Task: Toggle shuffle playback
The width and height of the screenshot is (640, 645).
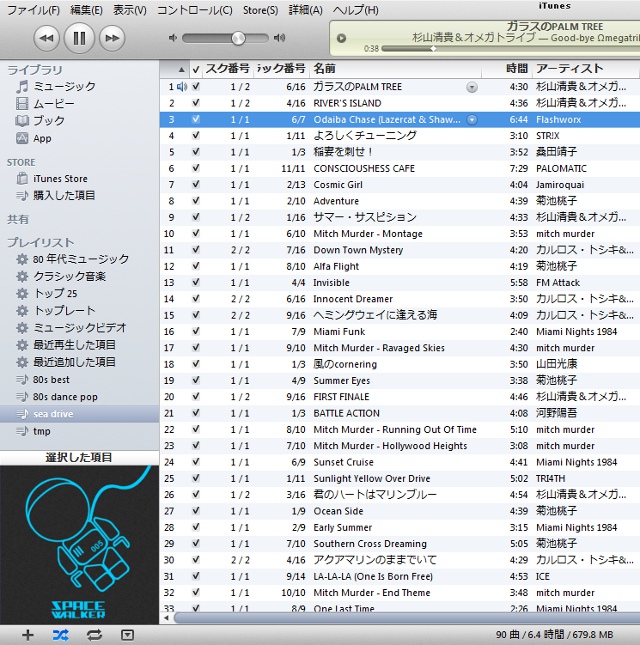Action: tap(61, 635)
